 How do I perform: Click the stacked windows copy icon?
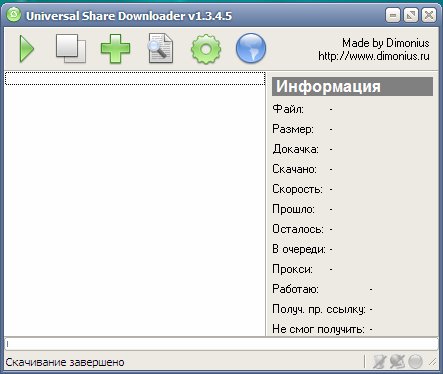pos(71,48)
